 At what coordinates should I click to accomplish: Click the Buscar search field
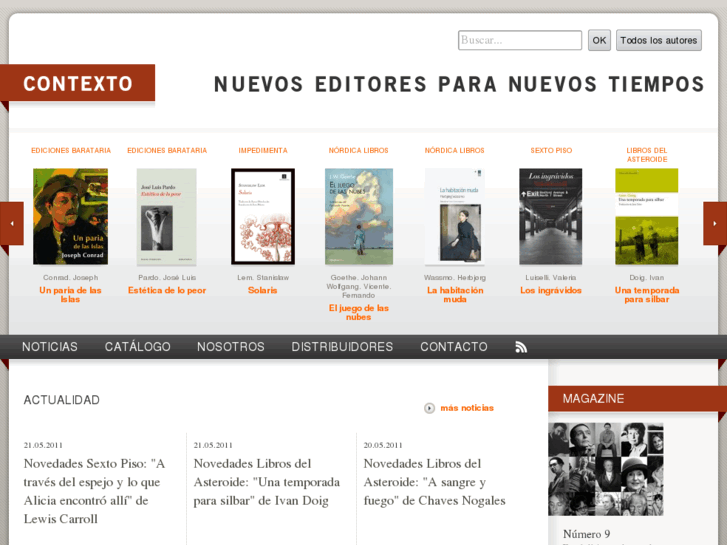(x=520, y=40)
